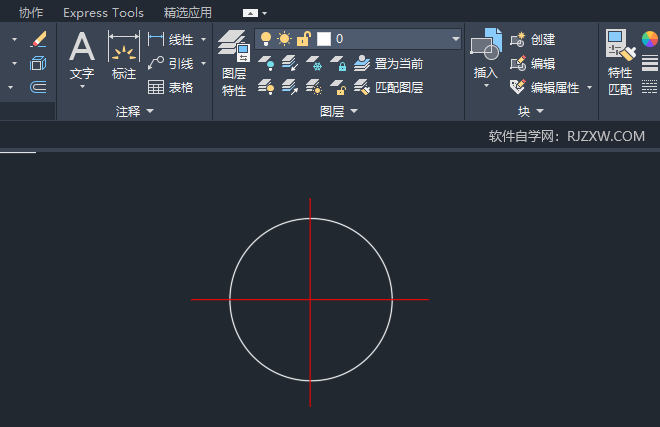Click the 置为当前 label

click(399, 64)
